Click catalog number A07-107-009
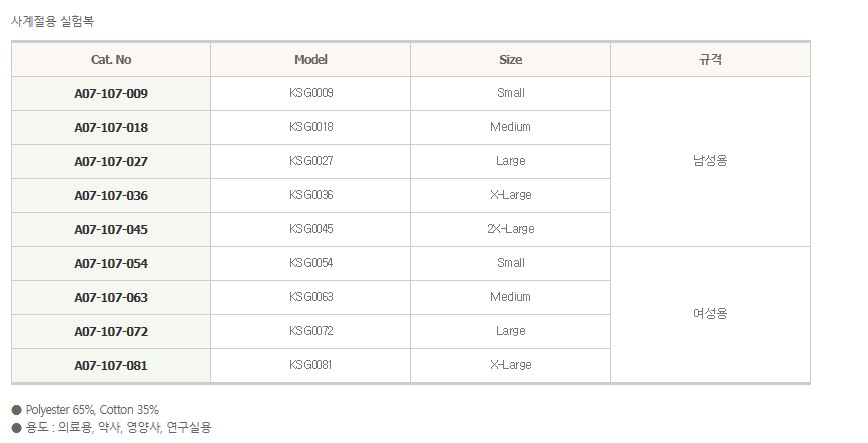 [111, 94]
